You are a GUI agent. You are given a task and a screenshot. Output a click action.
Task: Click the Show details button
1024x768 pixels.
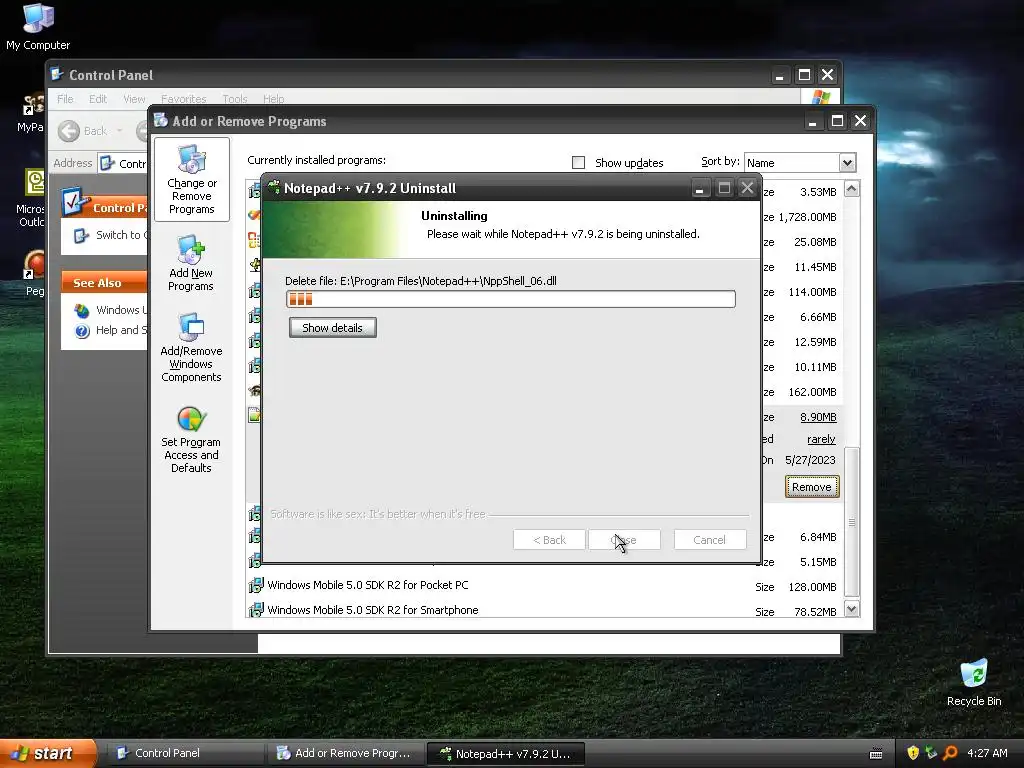click(332, 328)
